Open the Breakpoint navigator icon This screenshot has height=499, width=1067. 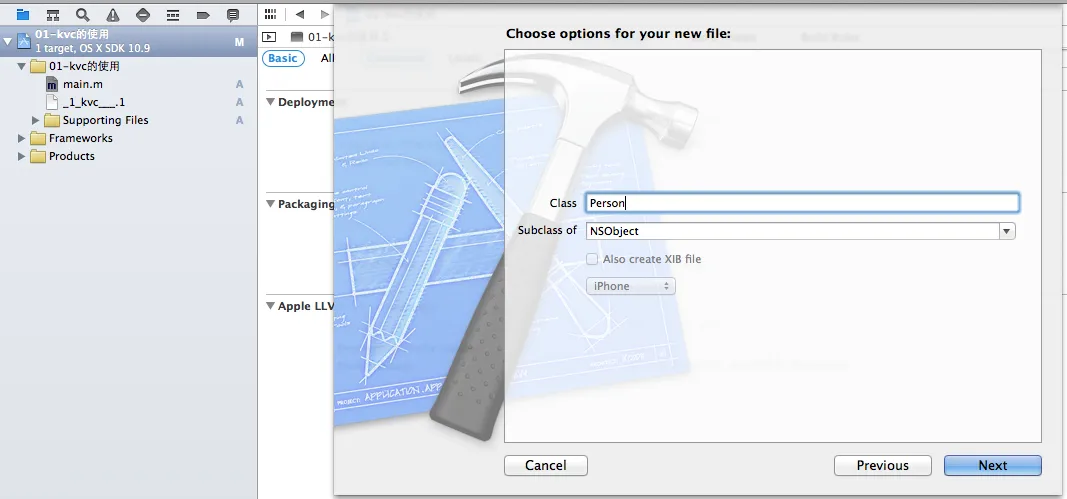tap(203, 14)
